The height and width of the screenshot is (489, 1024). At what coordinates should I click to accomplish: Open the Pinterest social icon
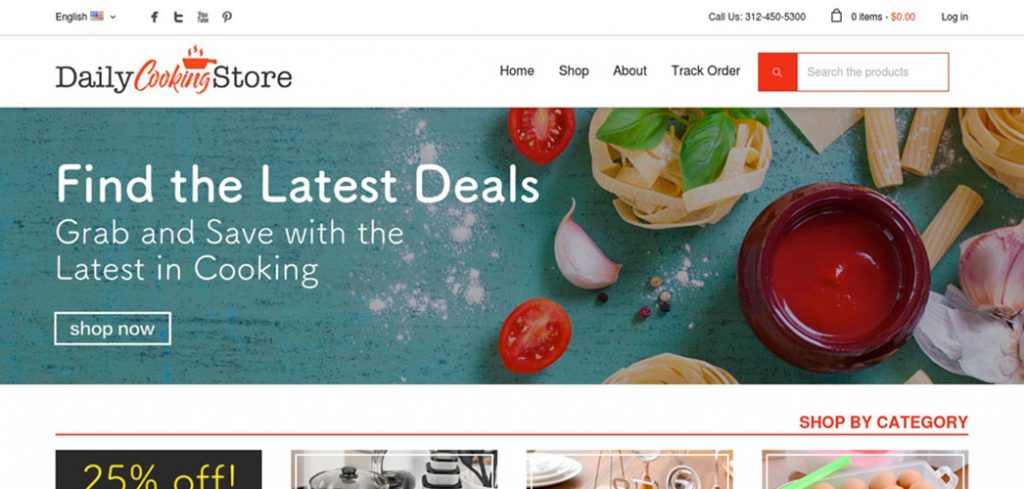227,17
